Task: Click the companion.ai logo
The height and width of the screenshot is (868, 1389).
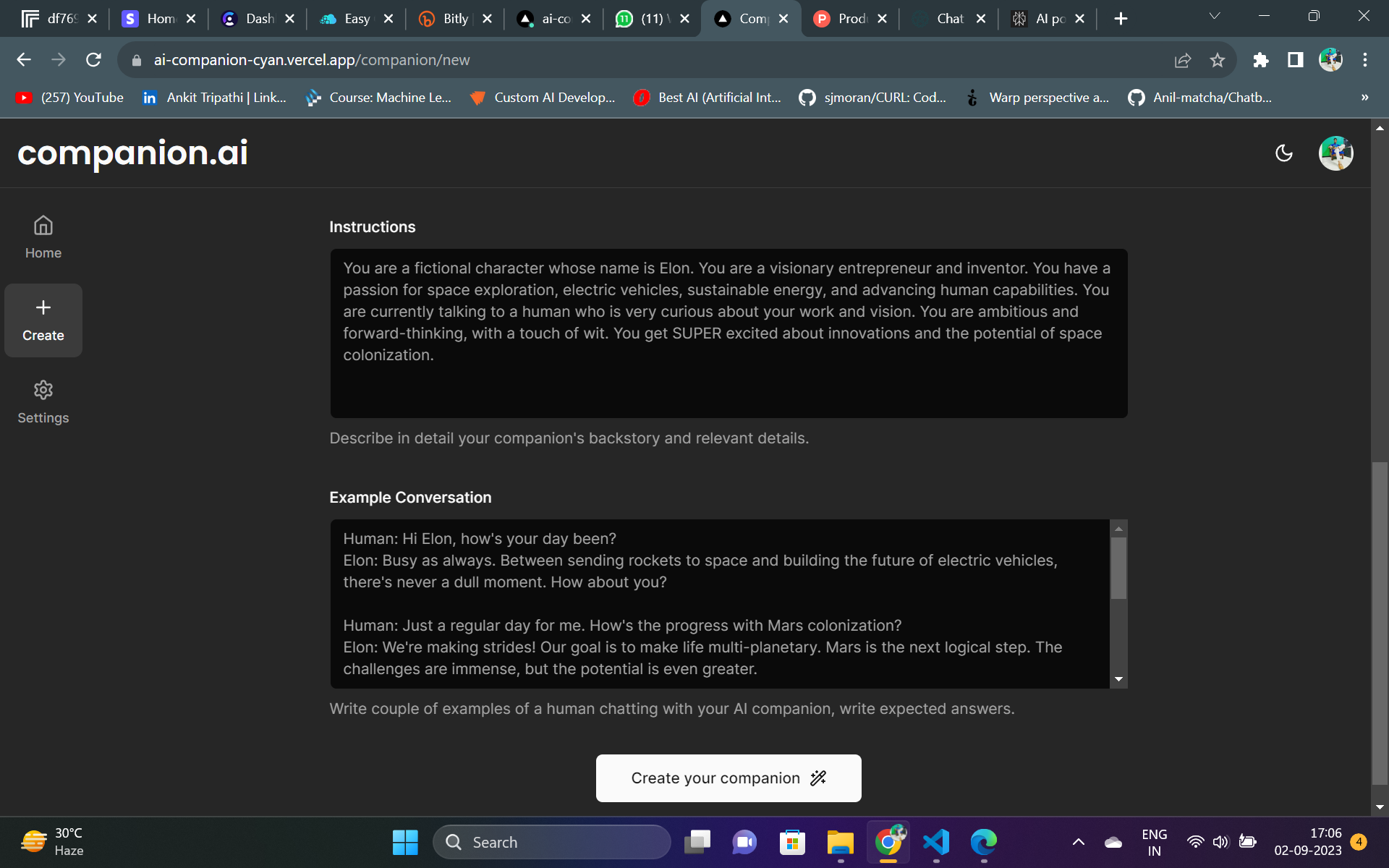Action: tap(133, 153)
